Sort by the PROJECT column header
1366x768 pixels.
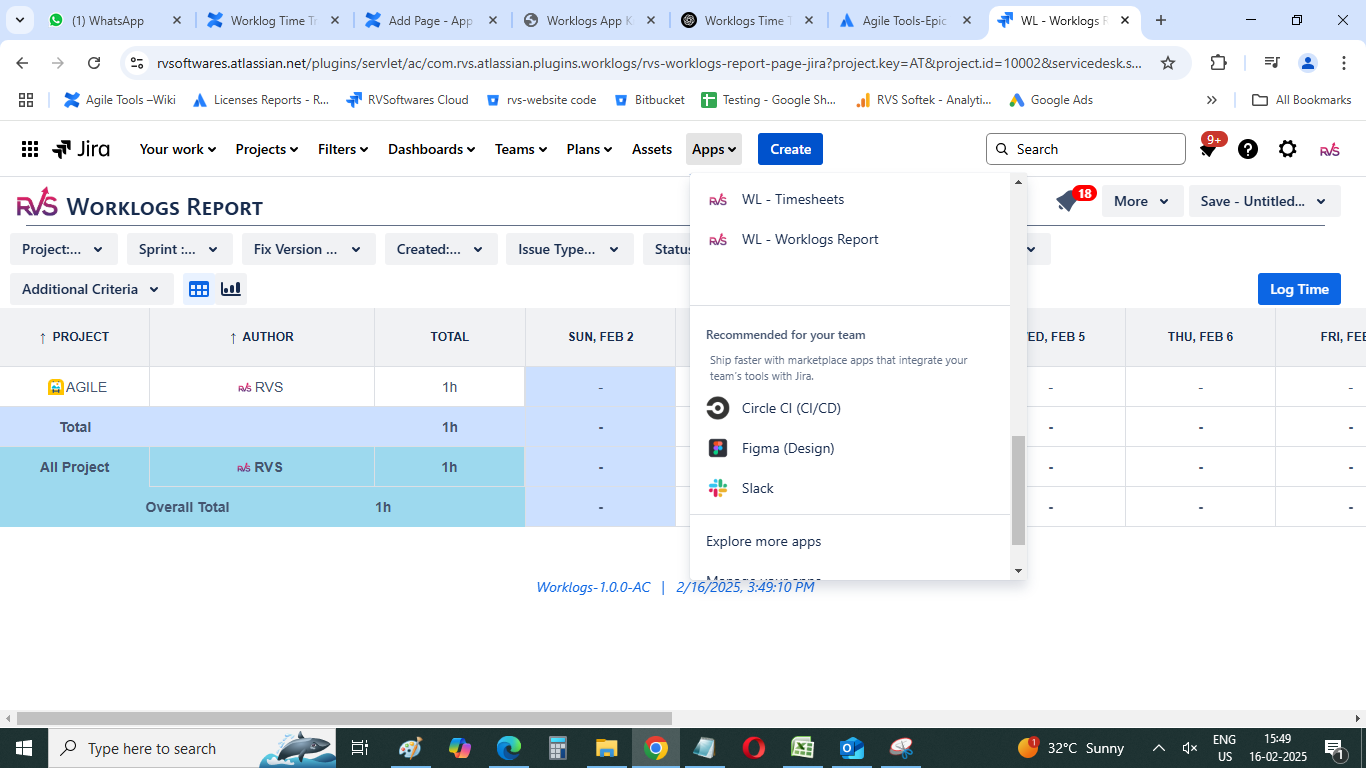[x=74, y=337]
